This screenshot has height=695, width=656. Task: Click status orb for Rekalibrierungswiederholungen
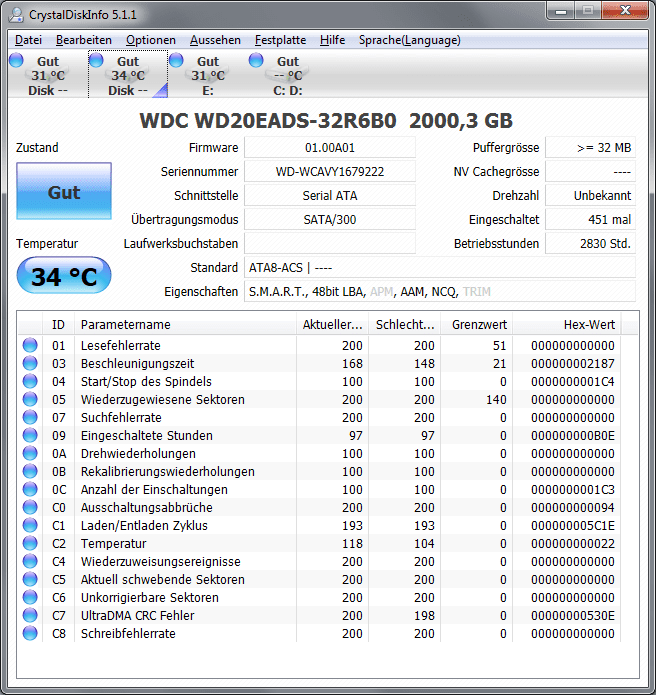point(30,471)
